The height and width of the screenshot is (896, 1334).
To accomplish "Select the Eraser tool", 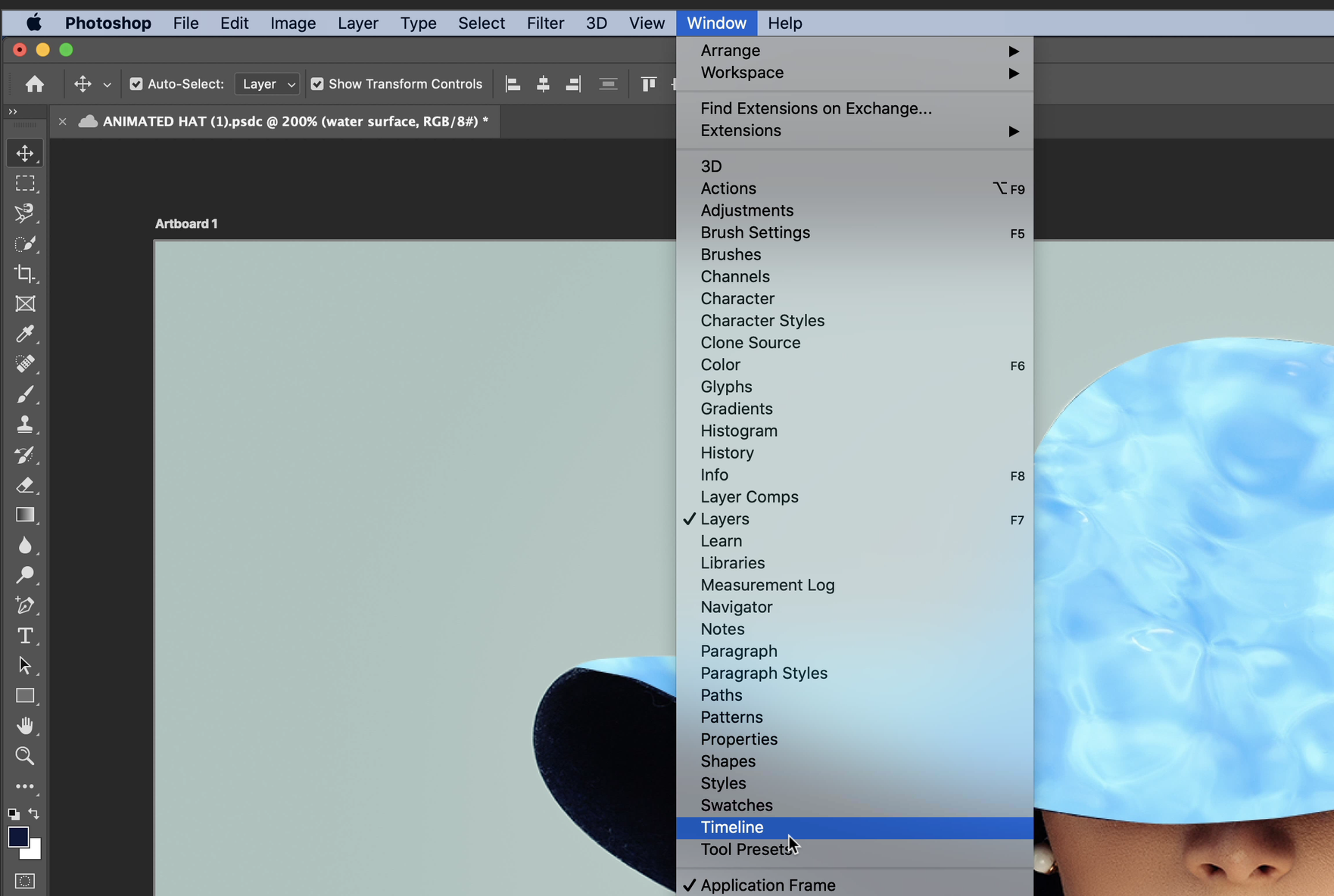I will coord(25,485).
